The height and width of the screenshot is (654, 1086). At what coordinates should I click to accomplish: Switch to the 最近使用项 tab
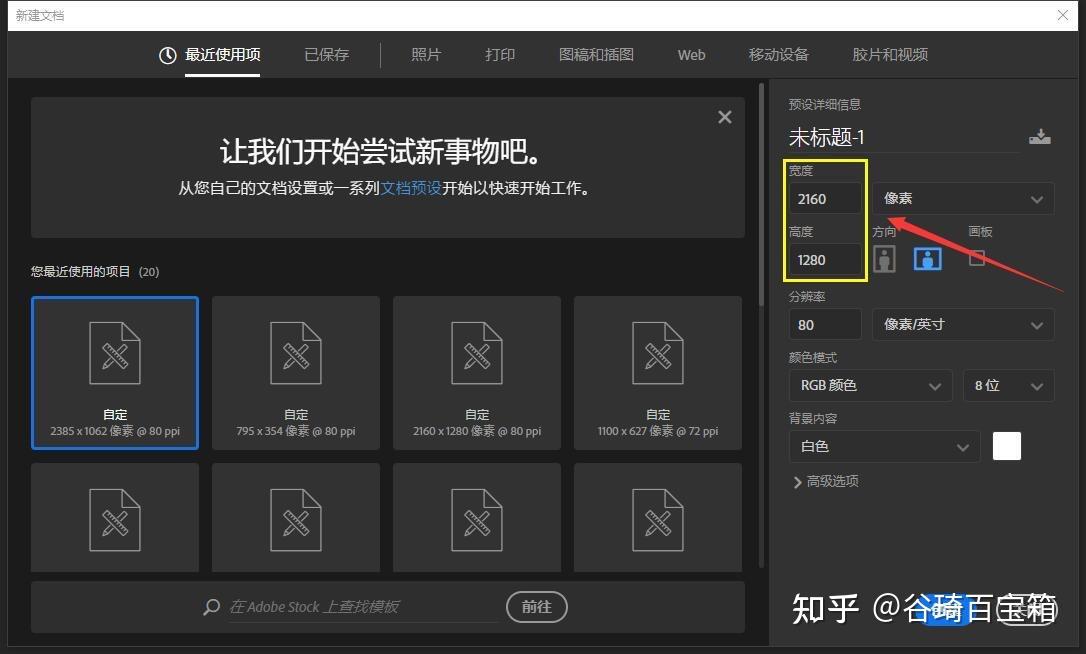pyautogui.click(x=222, y=55)
